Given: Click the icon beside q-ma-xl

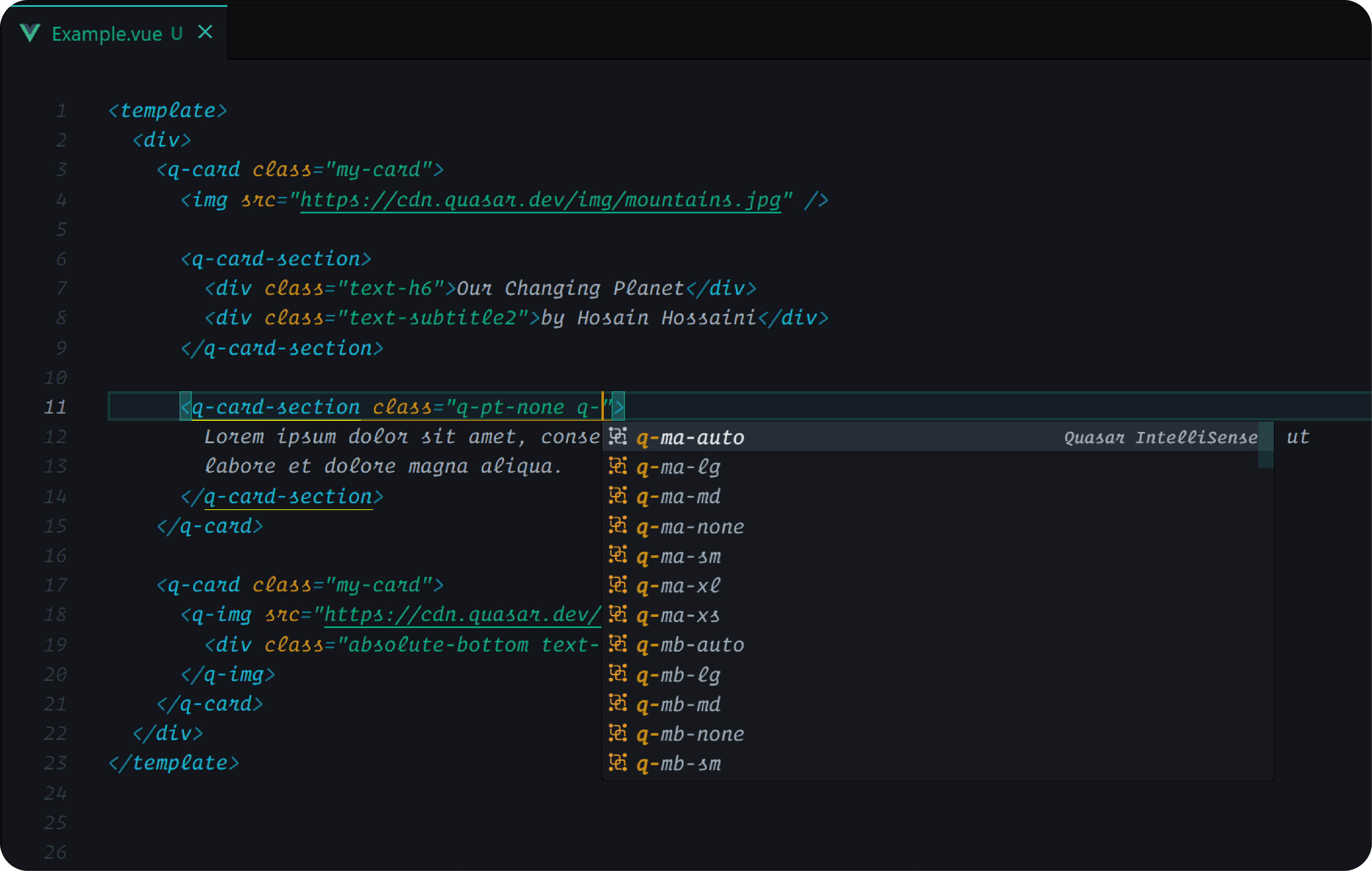Looking at the screenshot, I should (618, 585).
